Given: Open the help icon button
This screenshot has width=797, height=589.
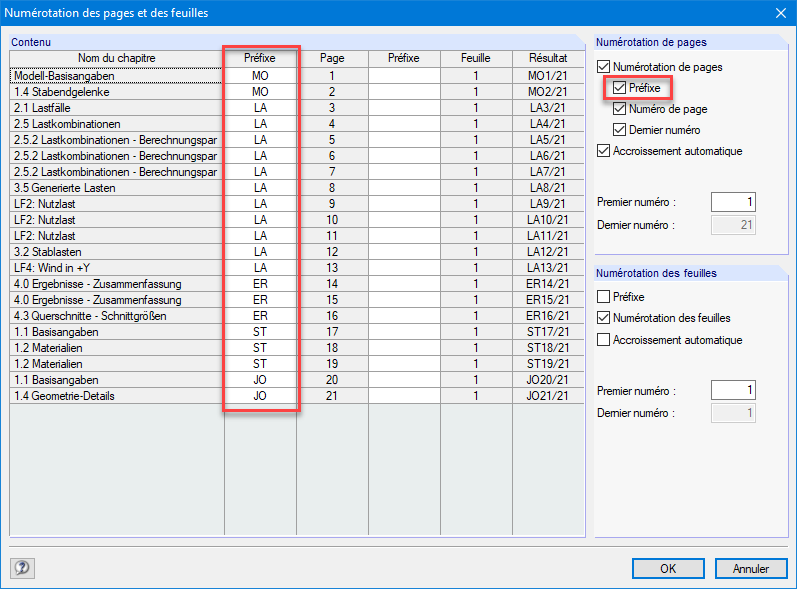Looking at the screenshot, I should (x=22, y=568).
